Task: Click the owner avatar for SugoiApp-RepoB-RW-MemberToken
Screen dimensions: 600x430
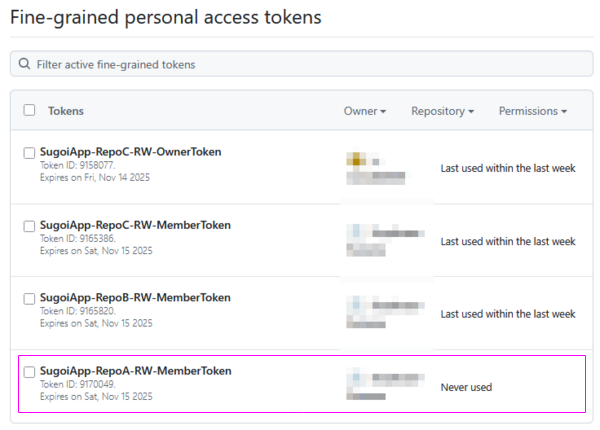Action: tap(355, 304)
